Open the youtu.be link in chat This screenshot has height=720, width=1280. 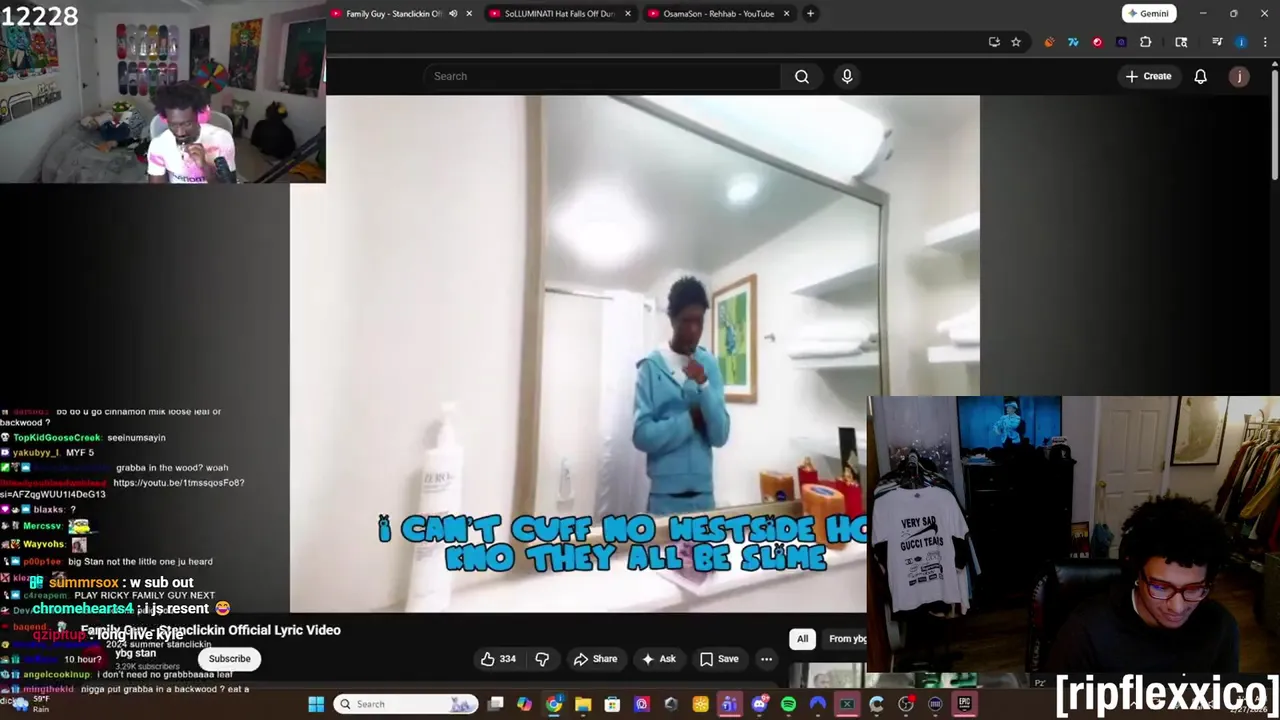coord(179,483)
